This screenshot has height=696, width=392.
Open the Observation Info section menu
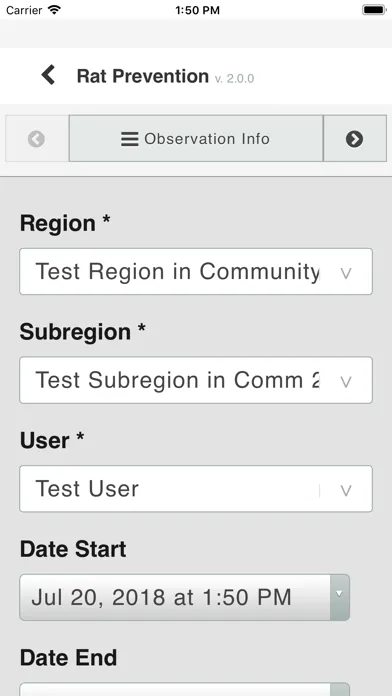click(196, 138)
